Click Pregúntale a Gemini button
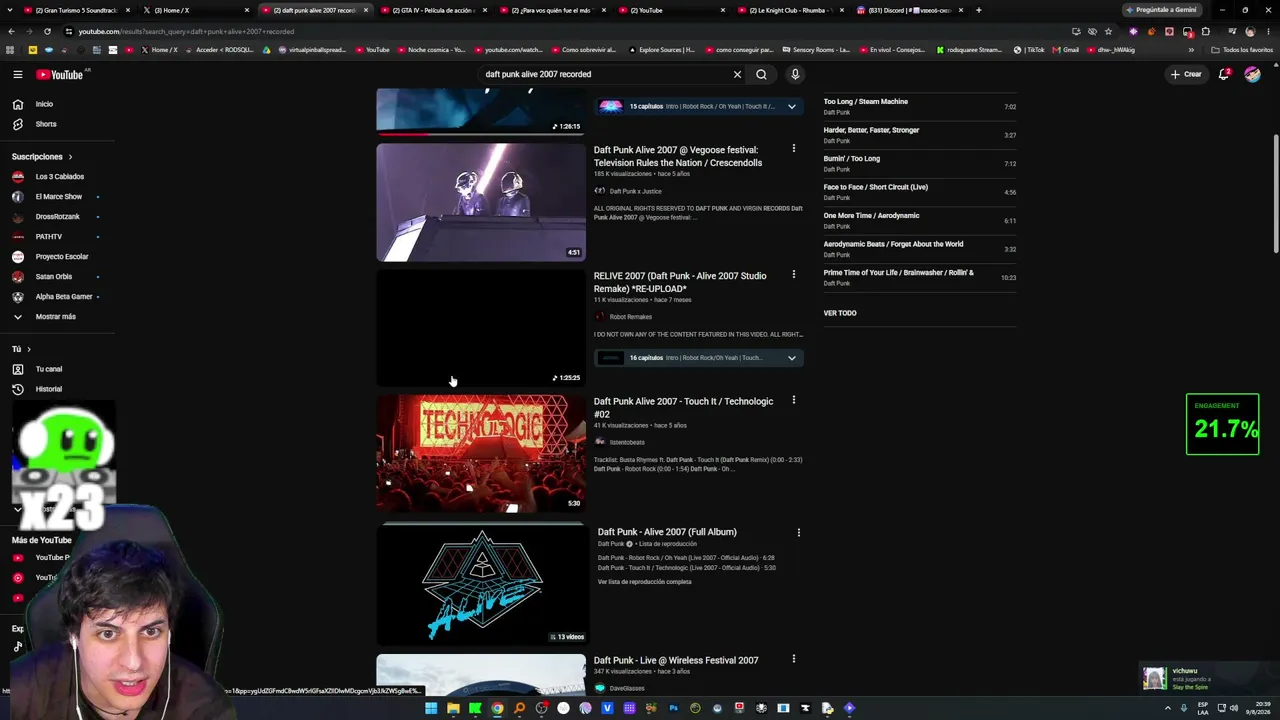The image size is (1280, 720). [1161, 10]
